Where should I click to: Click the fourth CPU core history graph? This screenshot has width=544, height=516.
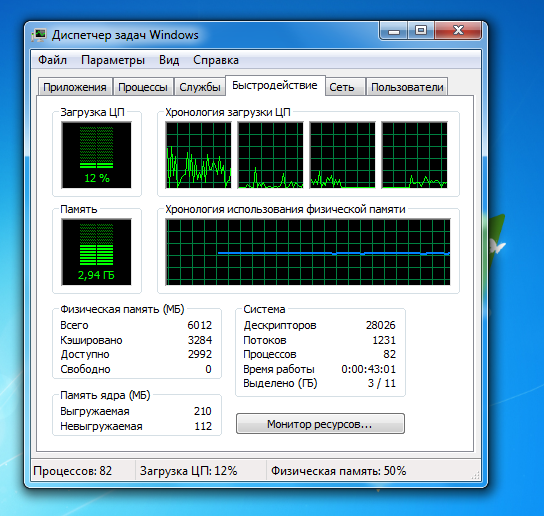(x=415, y=155)
